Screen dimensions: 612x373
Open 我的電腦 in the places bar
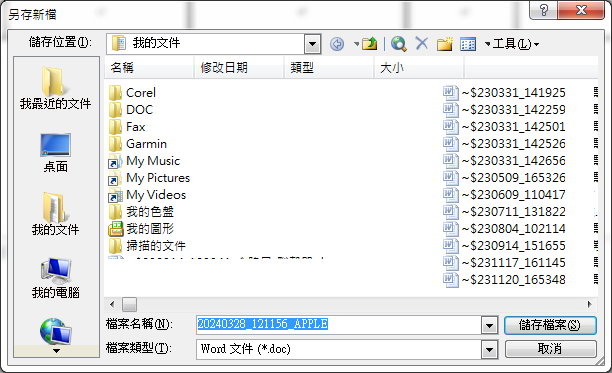(55, 278)
